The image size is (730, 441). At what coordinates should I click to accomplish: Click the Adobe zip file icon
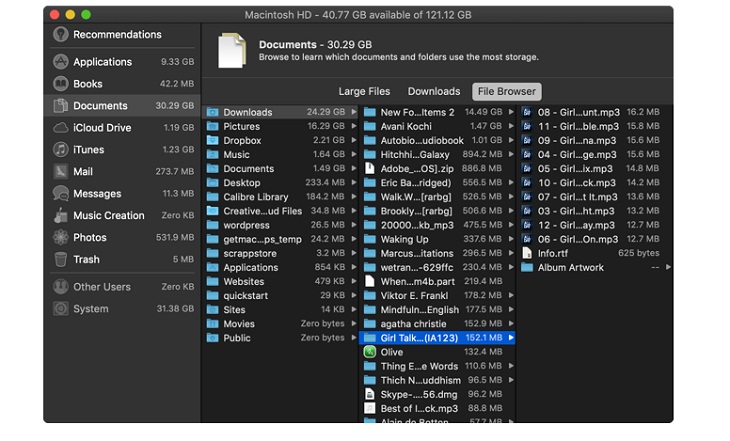click(370, 169)
